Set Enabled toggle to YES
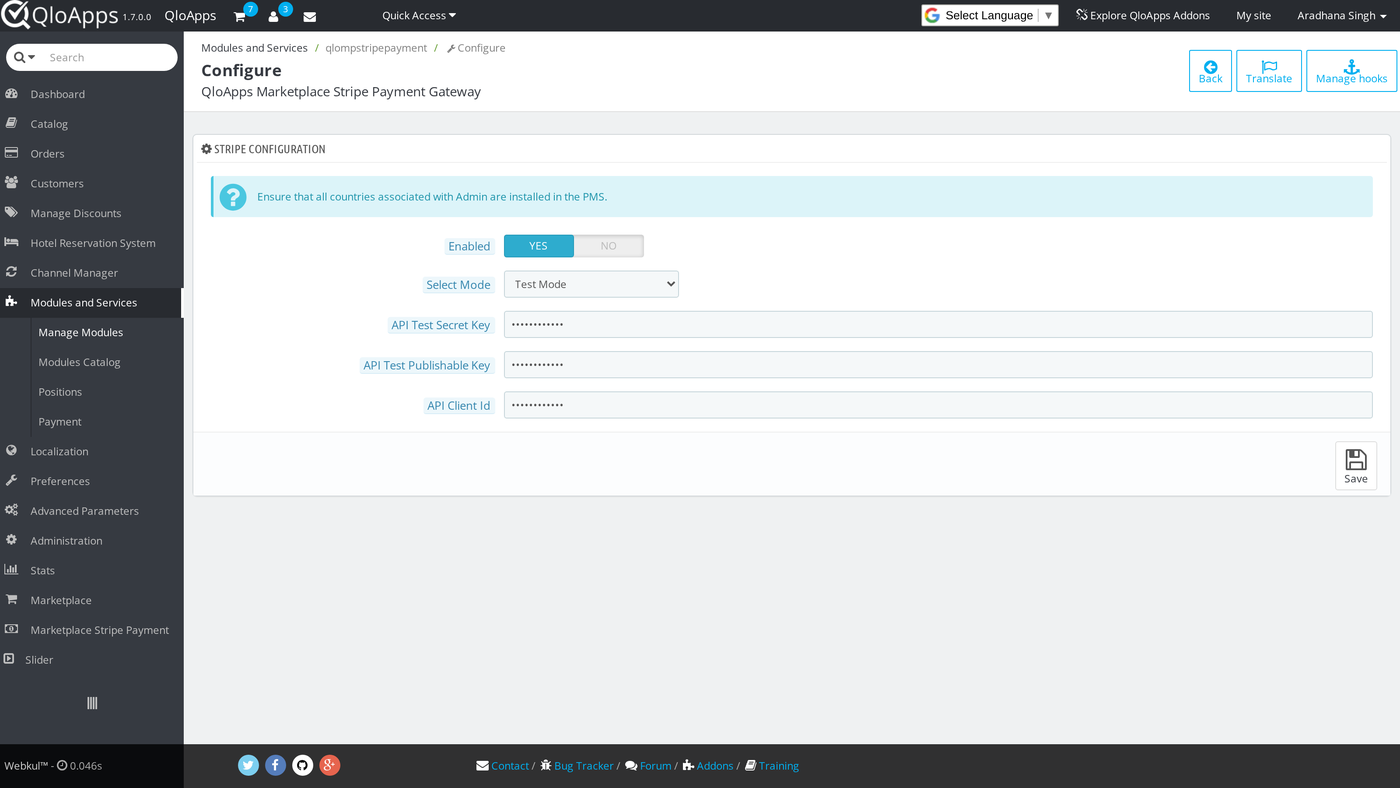 [539, 246]
